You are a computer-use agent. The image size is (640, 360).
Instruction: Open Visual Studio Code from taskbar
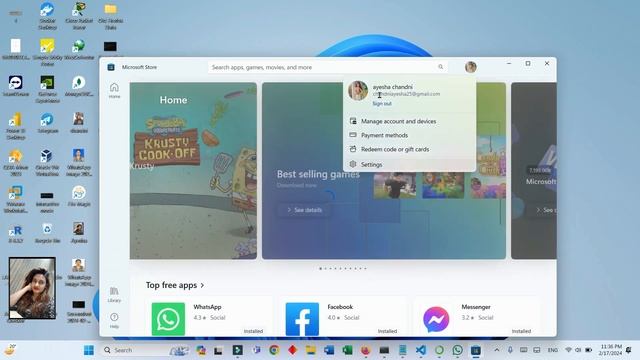(x=421, y=350)
